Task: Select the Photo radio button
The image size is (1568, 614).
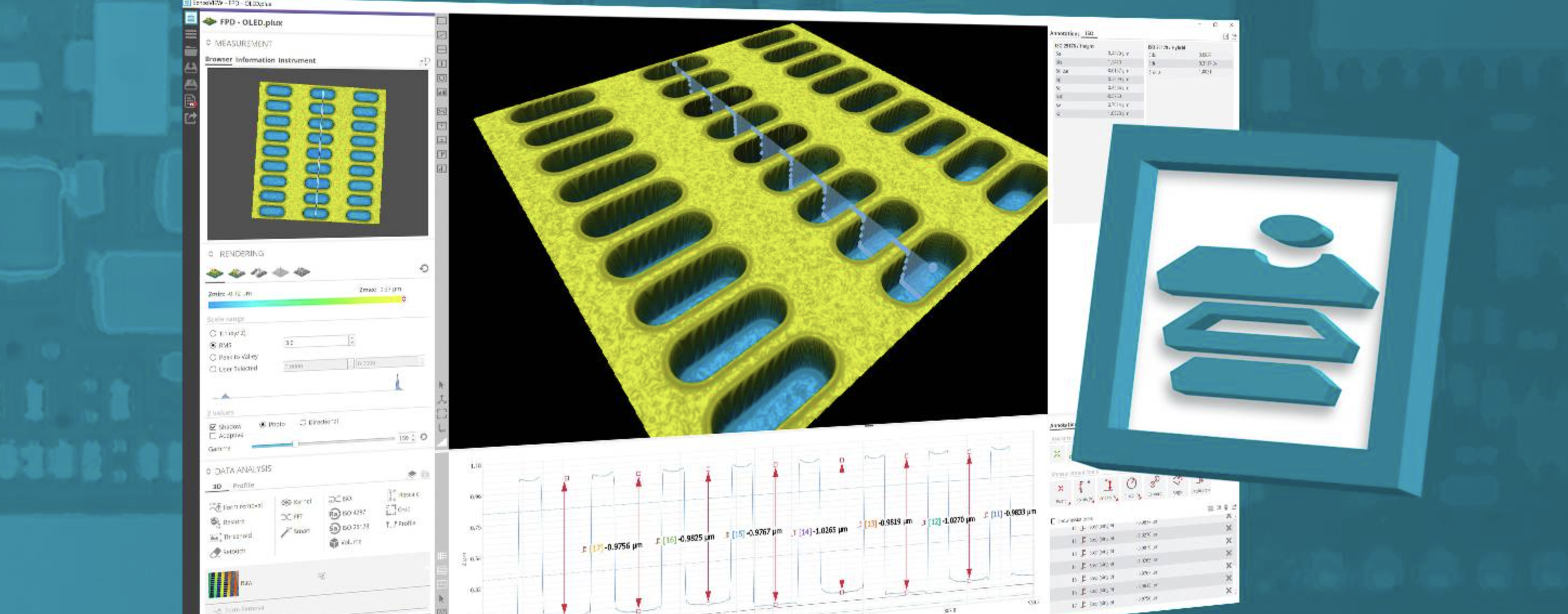Action: pos(263,424)
